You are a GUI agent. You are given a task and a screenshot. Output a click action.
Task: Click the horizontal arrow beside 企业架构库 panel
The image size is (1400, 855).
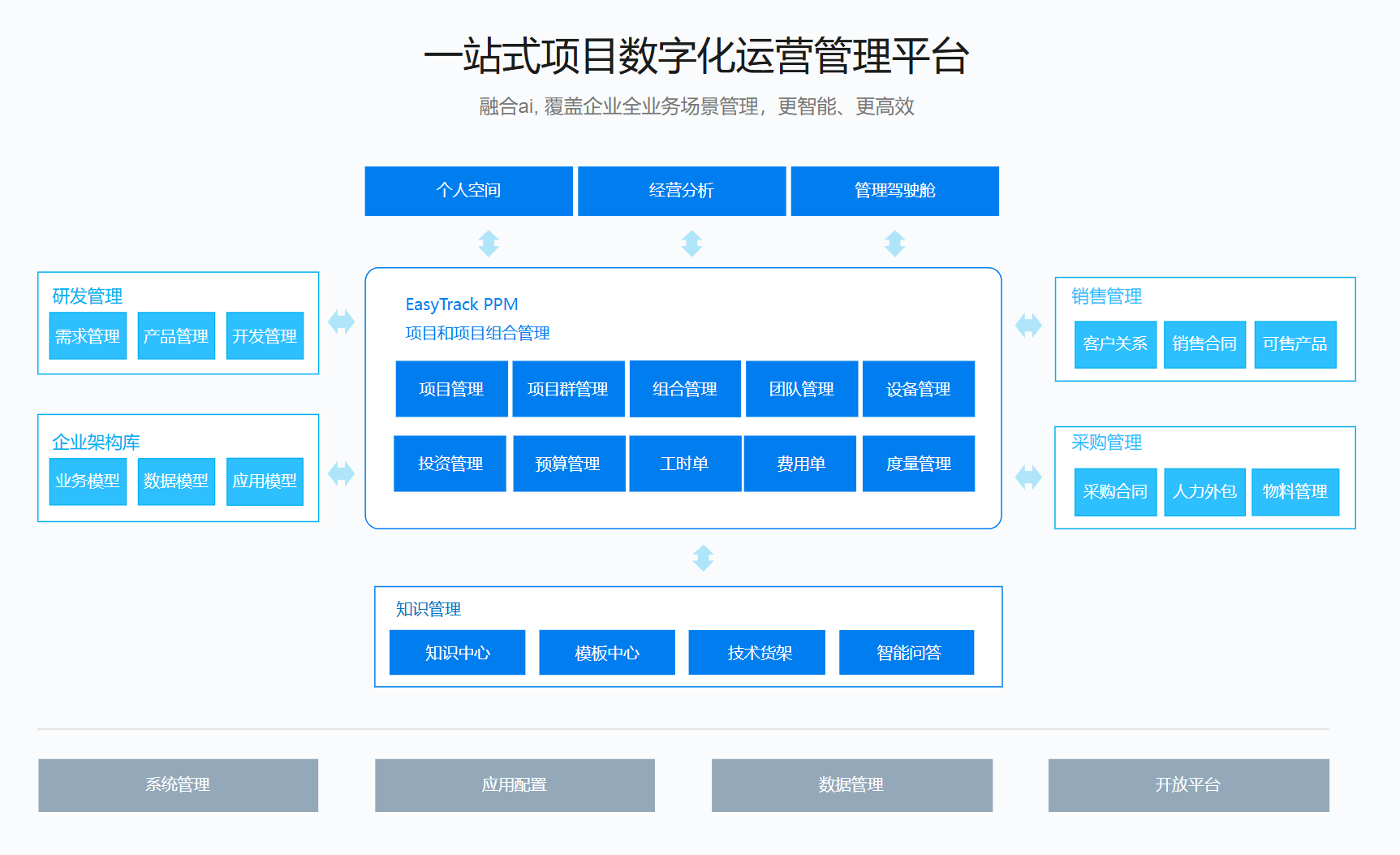point(342,473)
